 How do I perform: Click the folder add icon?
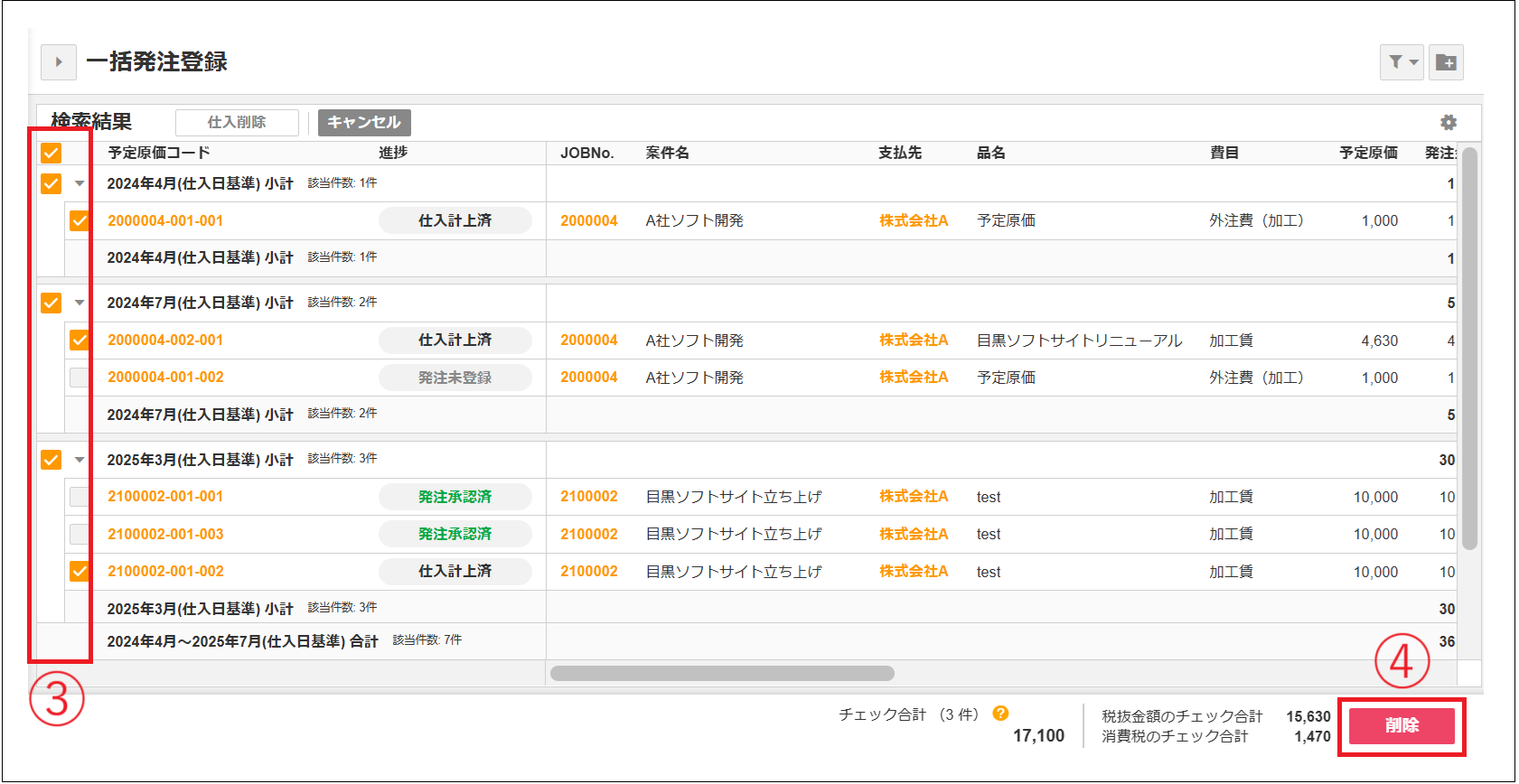pyautogui.click(x=1446, y=62)
